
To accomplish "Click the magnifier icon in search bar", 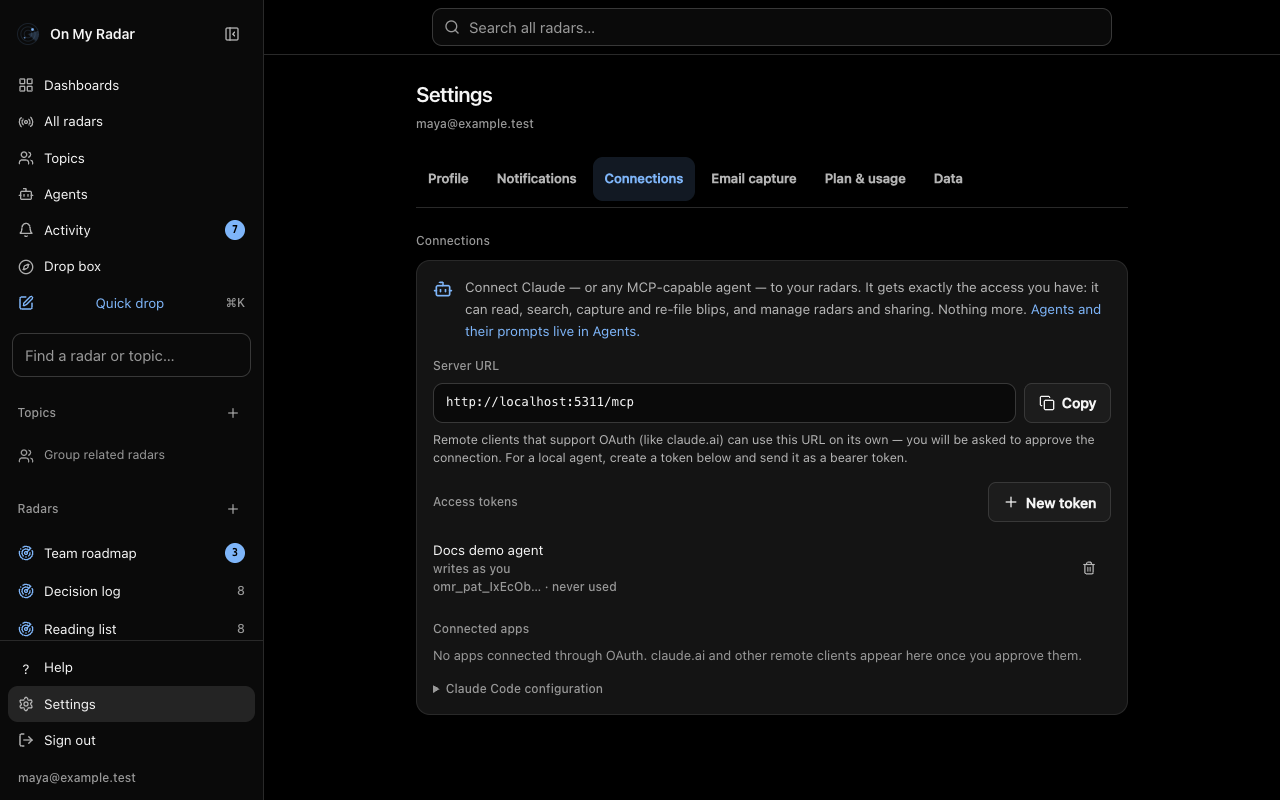I will pos(453,28).
